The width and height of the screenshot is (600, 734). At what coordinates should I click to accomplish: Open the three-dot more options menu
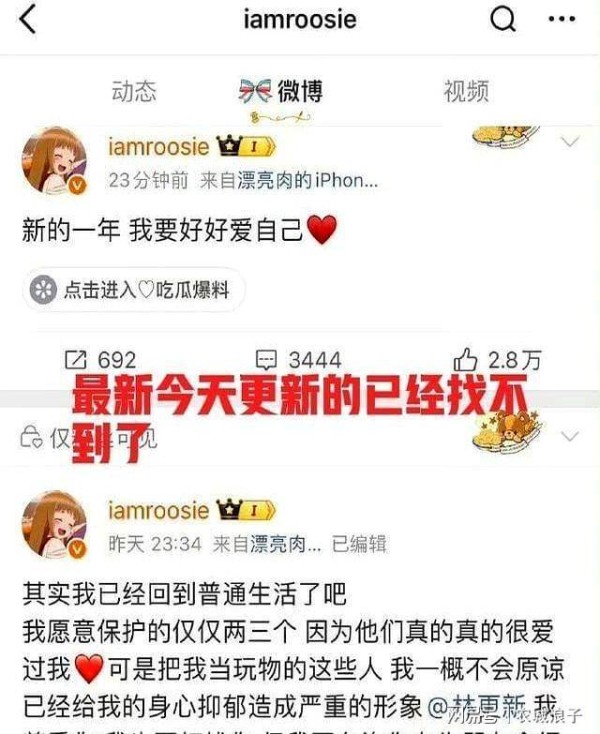click(561, 19)
